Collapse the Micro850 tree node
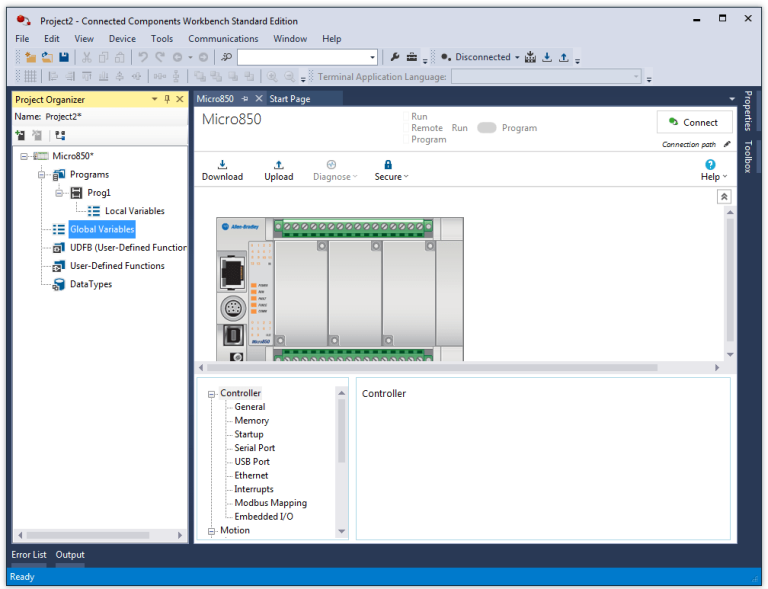Screen dimensions: 768x589 (24, 156)
